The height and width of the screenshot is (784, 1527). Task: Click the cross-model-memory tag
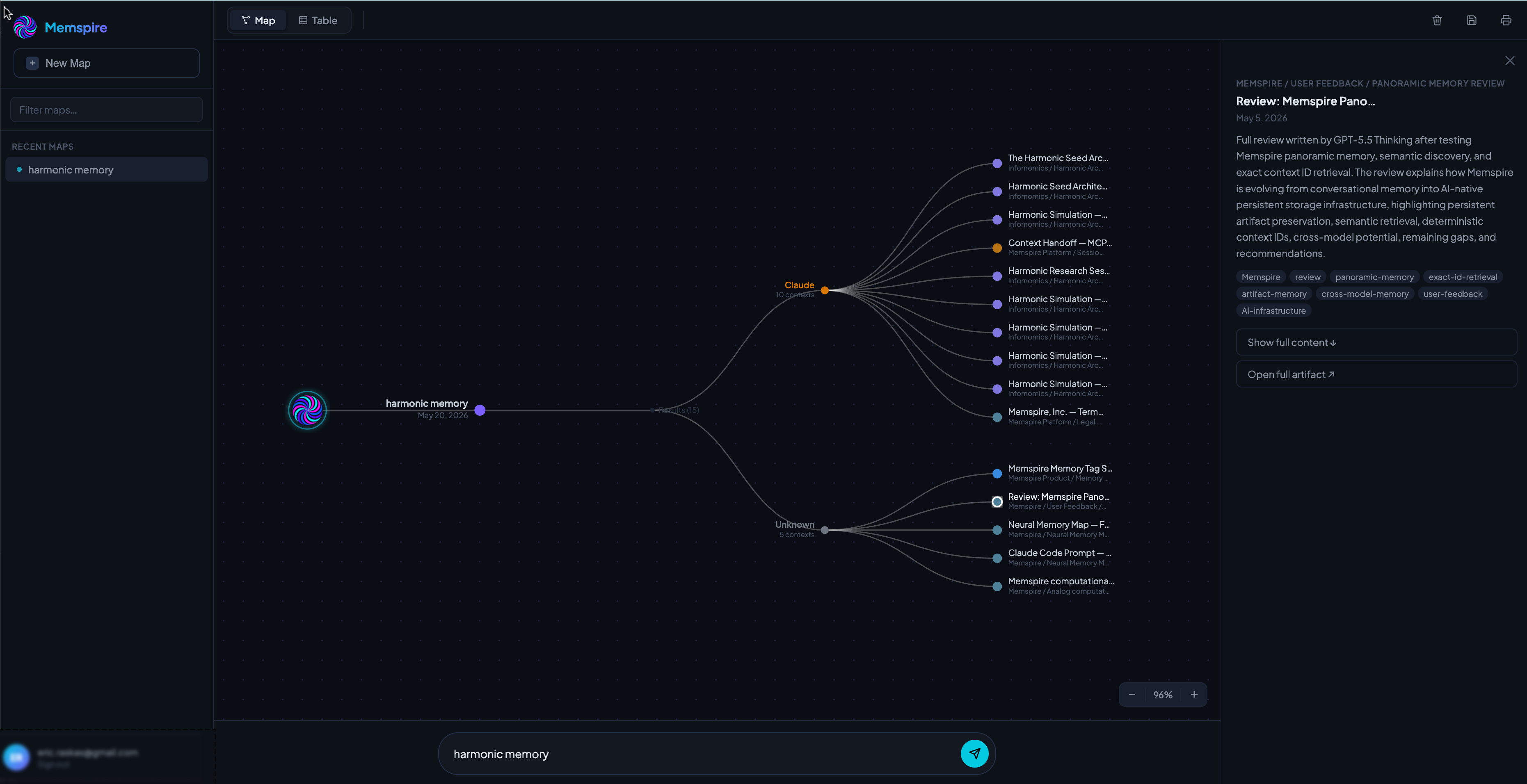1365,294
